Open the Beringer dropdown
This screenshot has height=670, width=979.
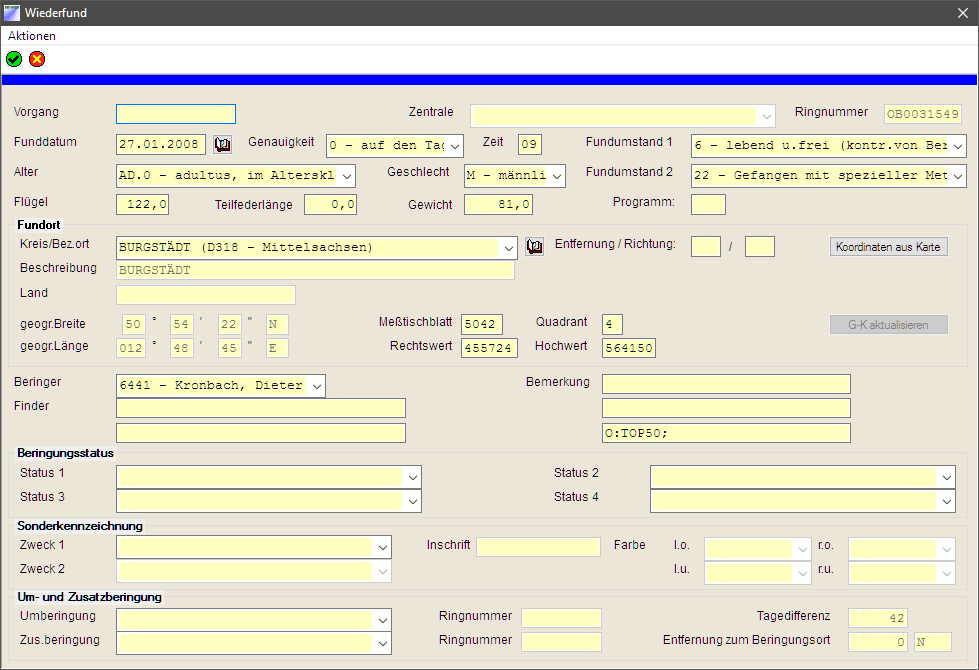pyautogui.click(x=317, y=386)
